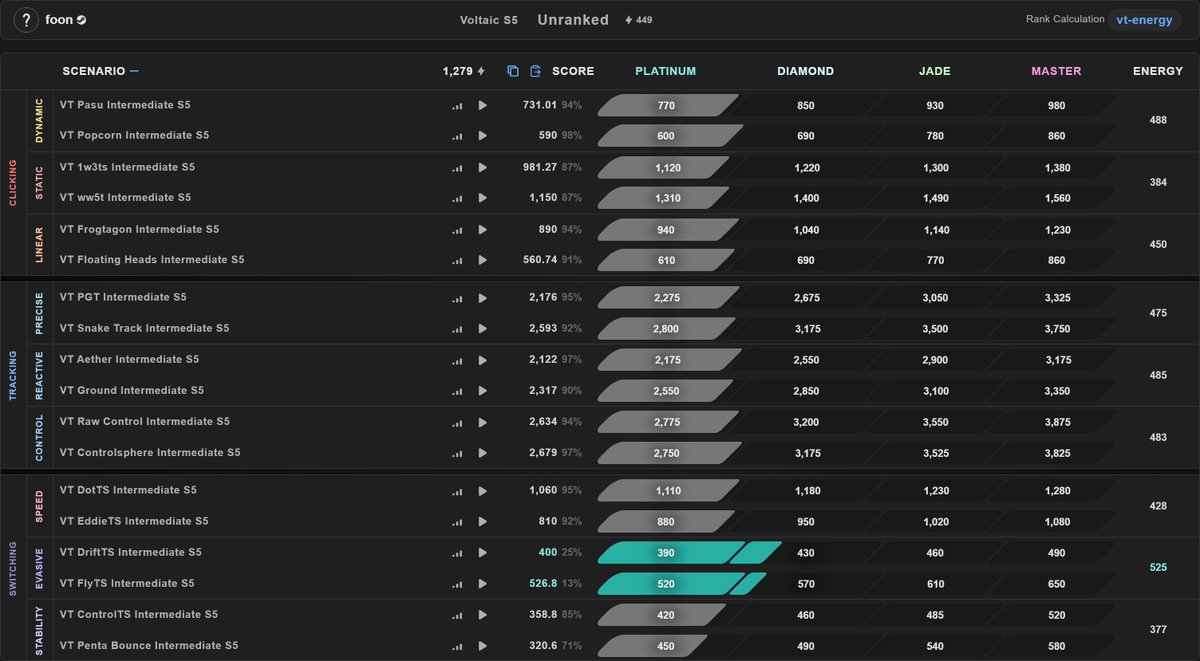Open leaderboard icon for VT Ground Intermediate S5

pos(458,391)
